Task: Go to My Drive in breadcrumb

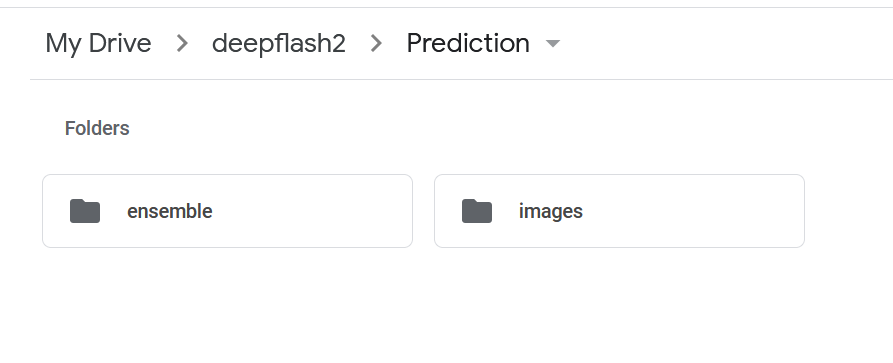Action: (98, 43)
